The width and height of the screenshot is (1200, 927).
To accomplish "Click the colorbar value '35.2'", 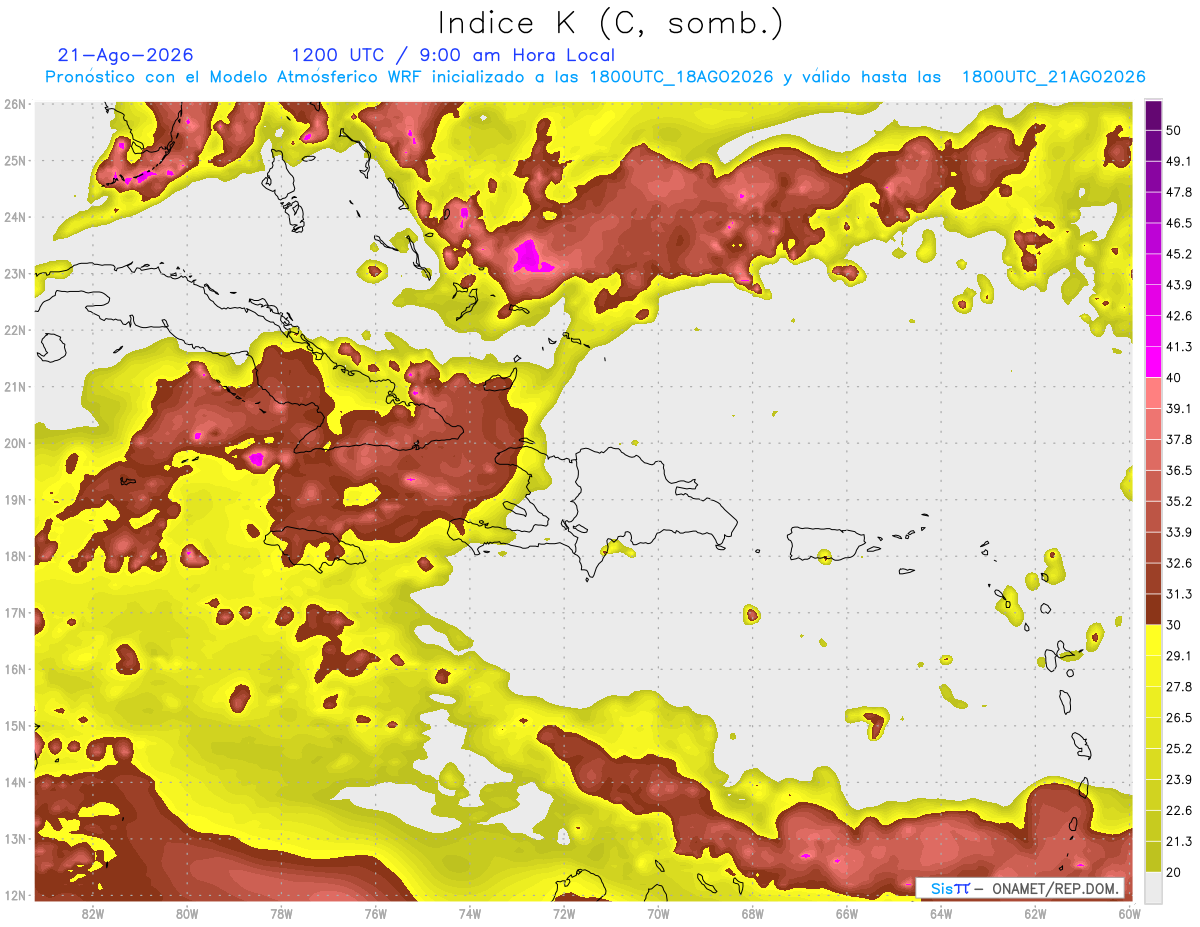I will point(1179,502).
